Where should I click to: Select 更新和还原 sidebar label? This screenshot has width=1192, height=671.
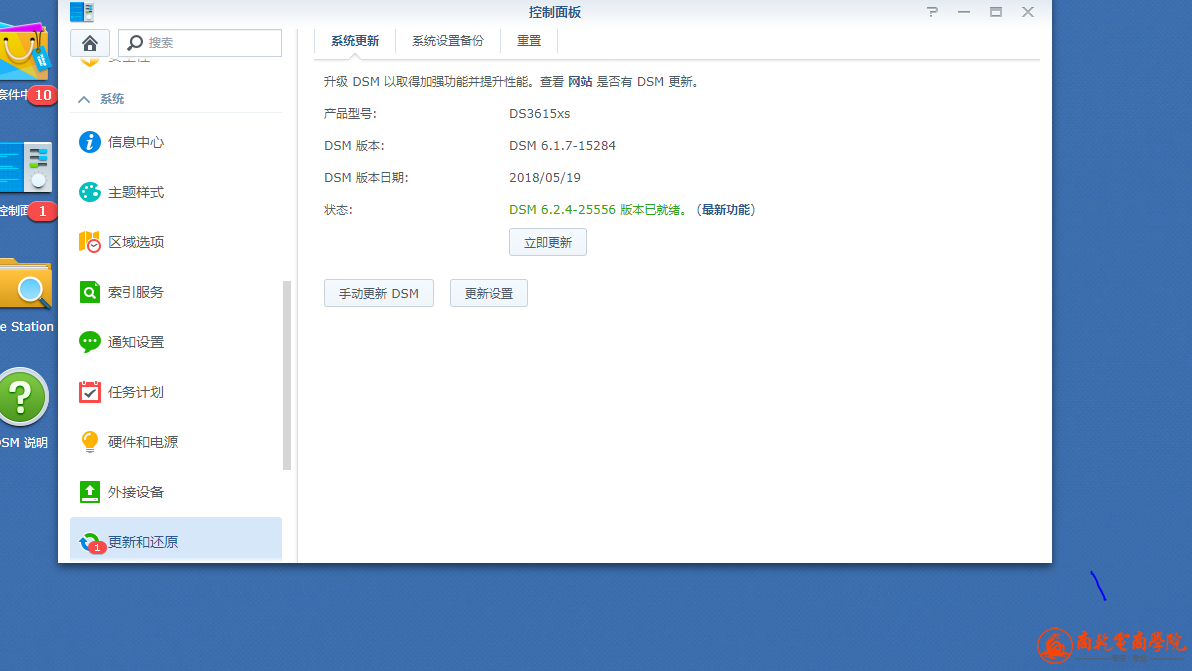143,542
